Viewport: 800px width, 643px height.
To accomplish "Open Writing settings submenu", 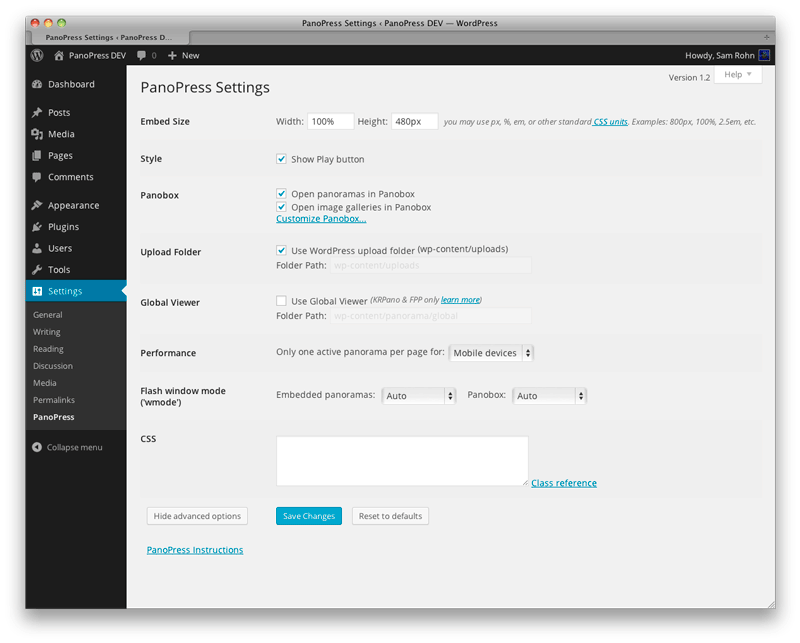I will coord(46,332).
